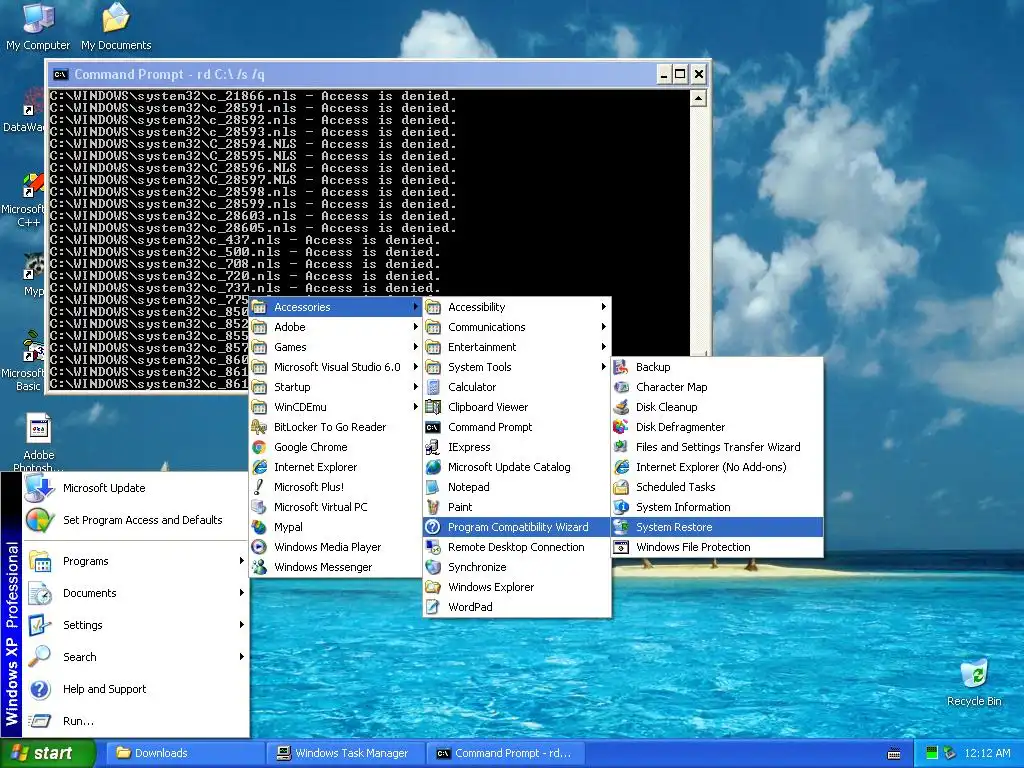Open BitLocker To Go Reader entry
The width and height of the screenshot is (1024, 768).
coord(336,427)
